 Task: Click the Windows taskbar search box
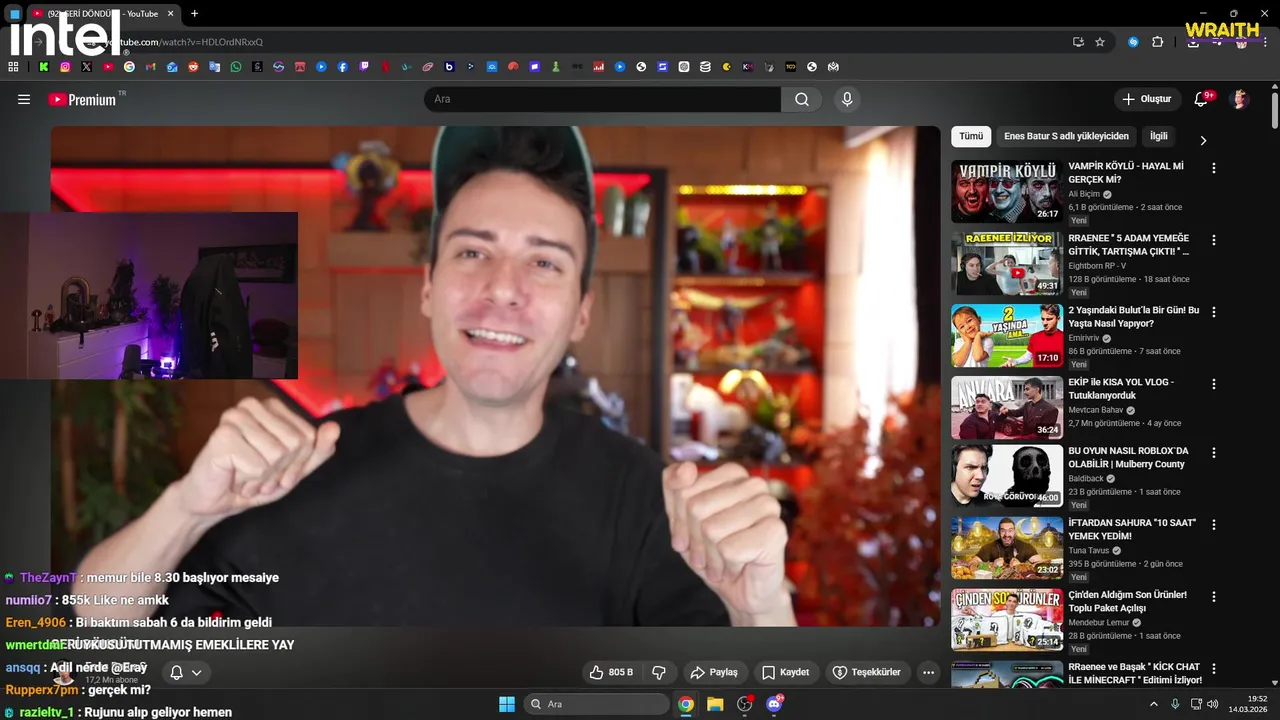tap(597, 704)
